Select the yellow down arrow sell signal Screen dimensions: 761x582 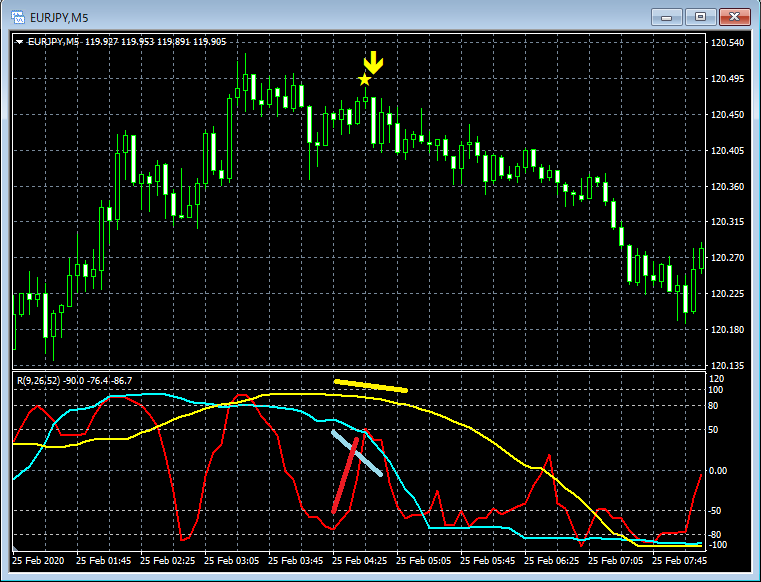click(x=373, y=63)
